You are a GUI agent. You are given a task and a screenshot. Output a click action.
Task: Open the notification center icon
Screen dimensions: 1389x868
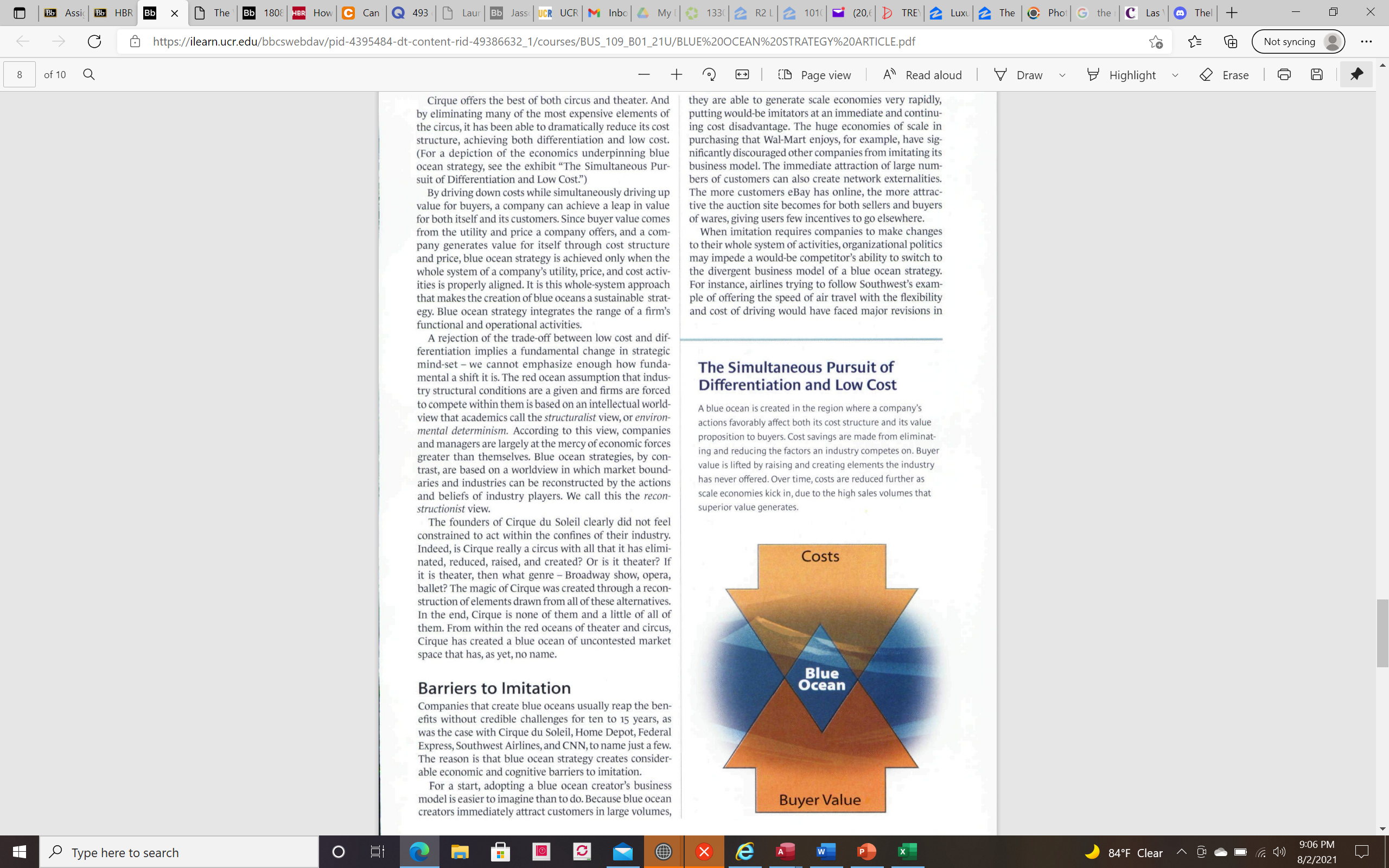click(1362, 852)
